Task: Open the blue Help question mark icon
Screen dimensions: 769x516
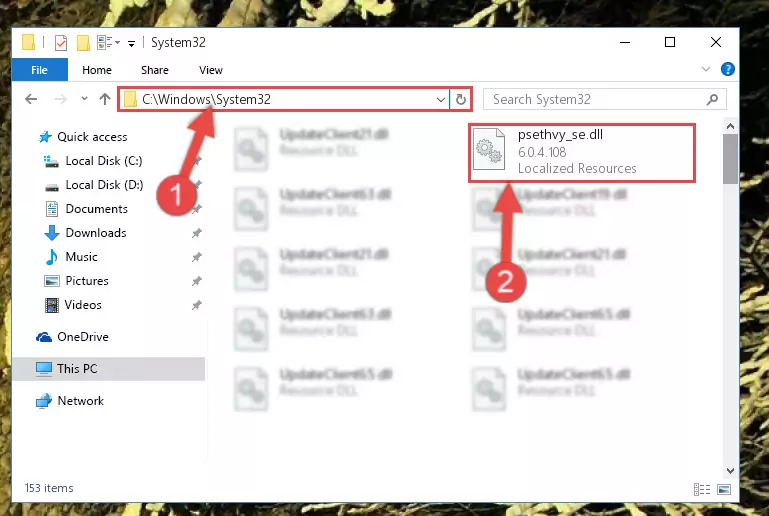Action: click(x=728, y=69)
